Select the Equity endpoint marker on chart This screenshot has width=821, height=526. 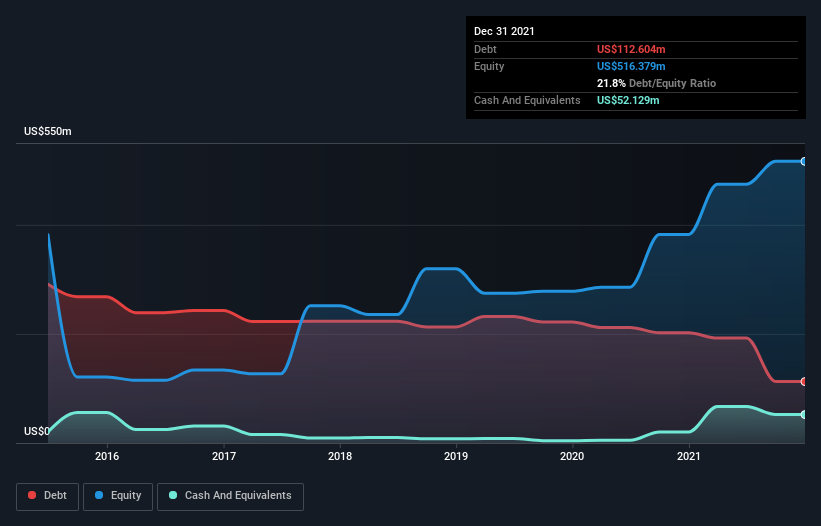point(804,162)
